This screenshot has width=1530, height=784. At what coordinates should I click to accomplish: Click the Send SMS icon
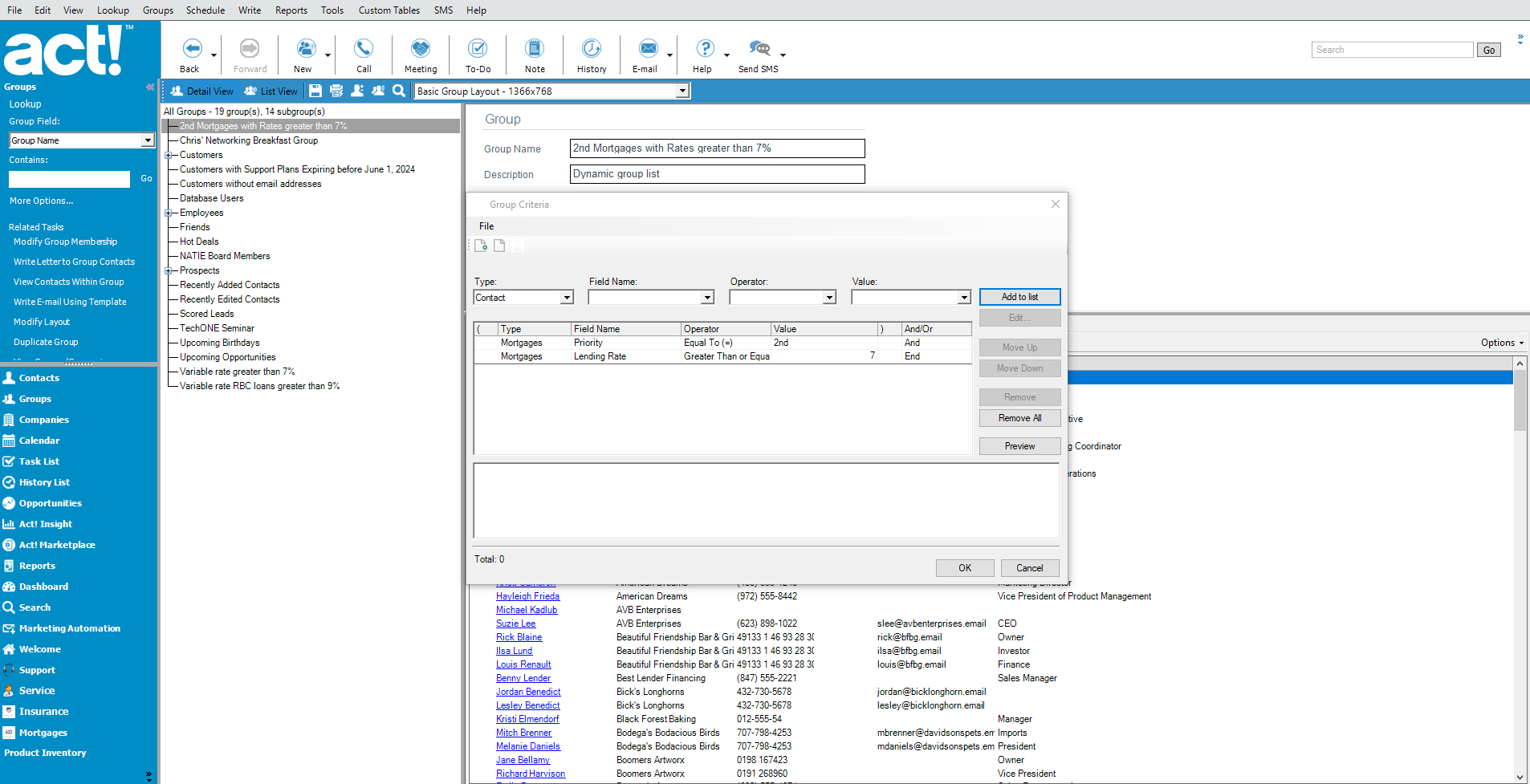[759, 49]
